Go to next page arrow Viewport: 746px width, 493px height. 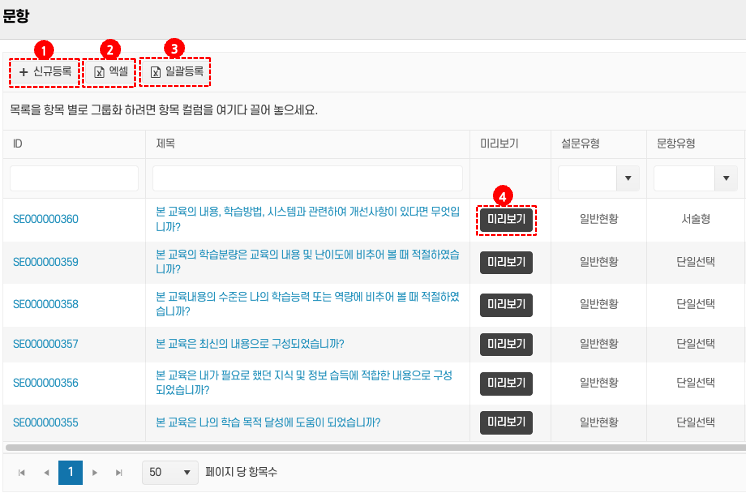point(95,472)
